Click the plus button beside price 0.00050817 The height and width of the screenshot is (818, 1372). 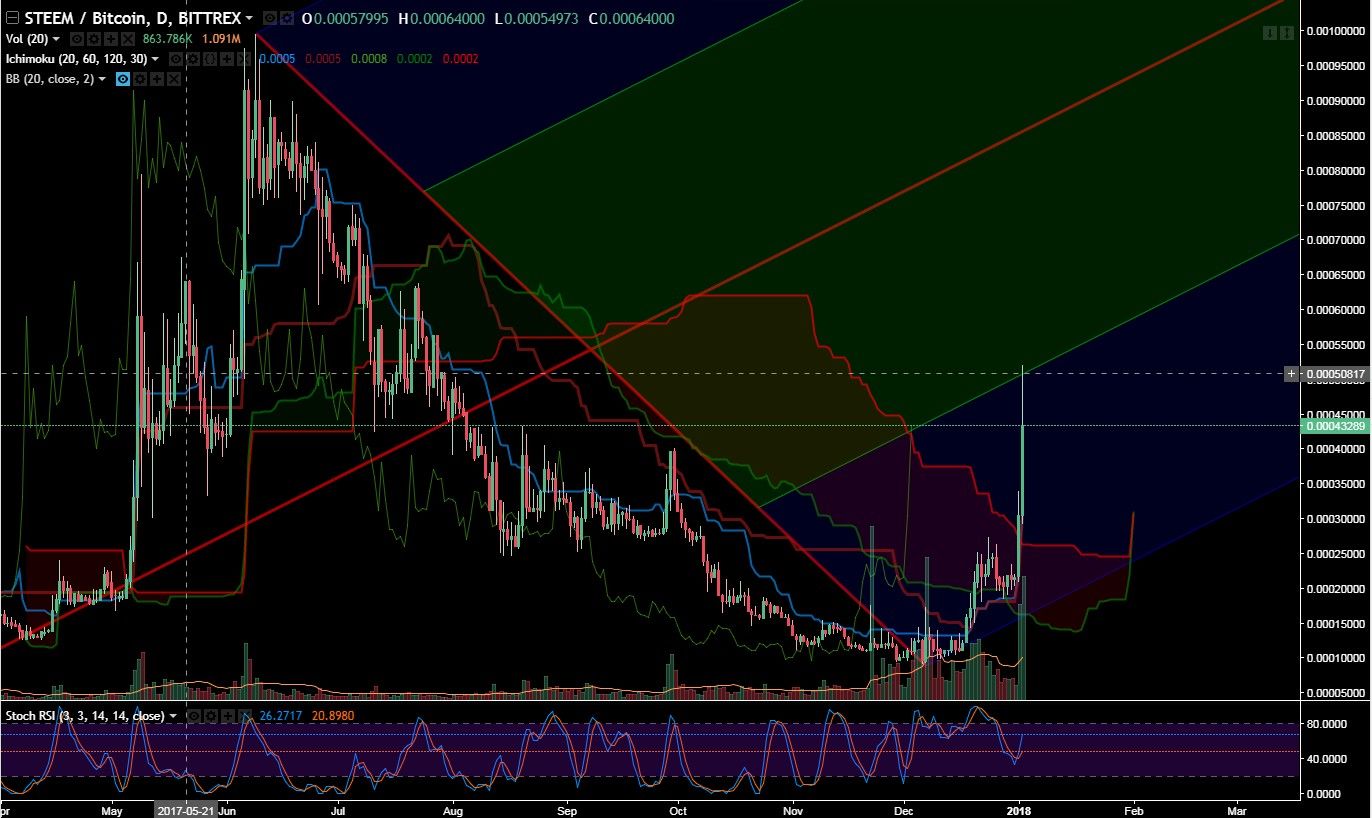pos(1291,374)
